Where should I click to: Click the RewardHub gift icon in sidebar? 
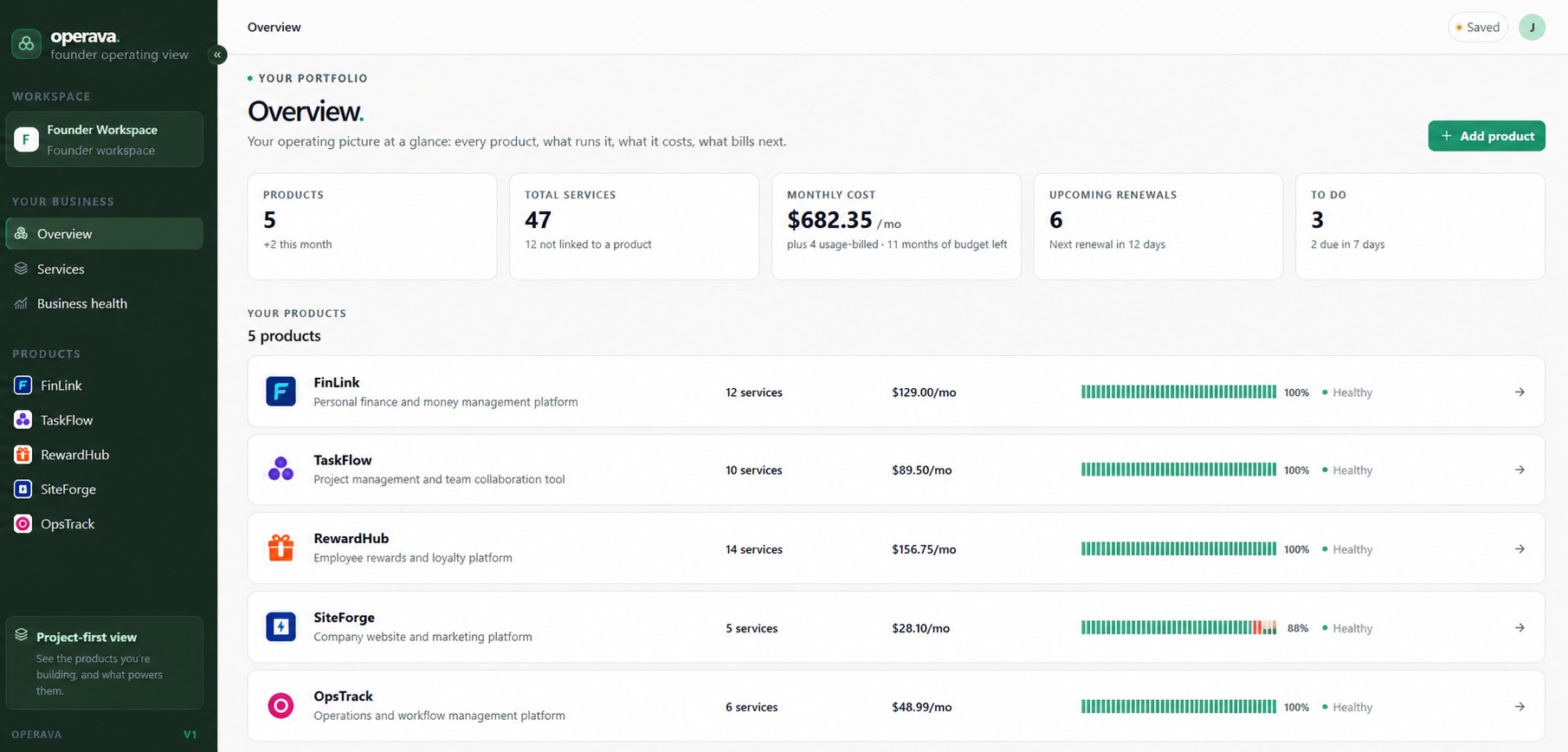click(x=23, y=455)
